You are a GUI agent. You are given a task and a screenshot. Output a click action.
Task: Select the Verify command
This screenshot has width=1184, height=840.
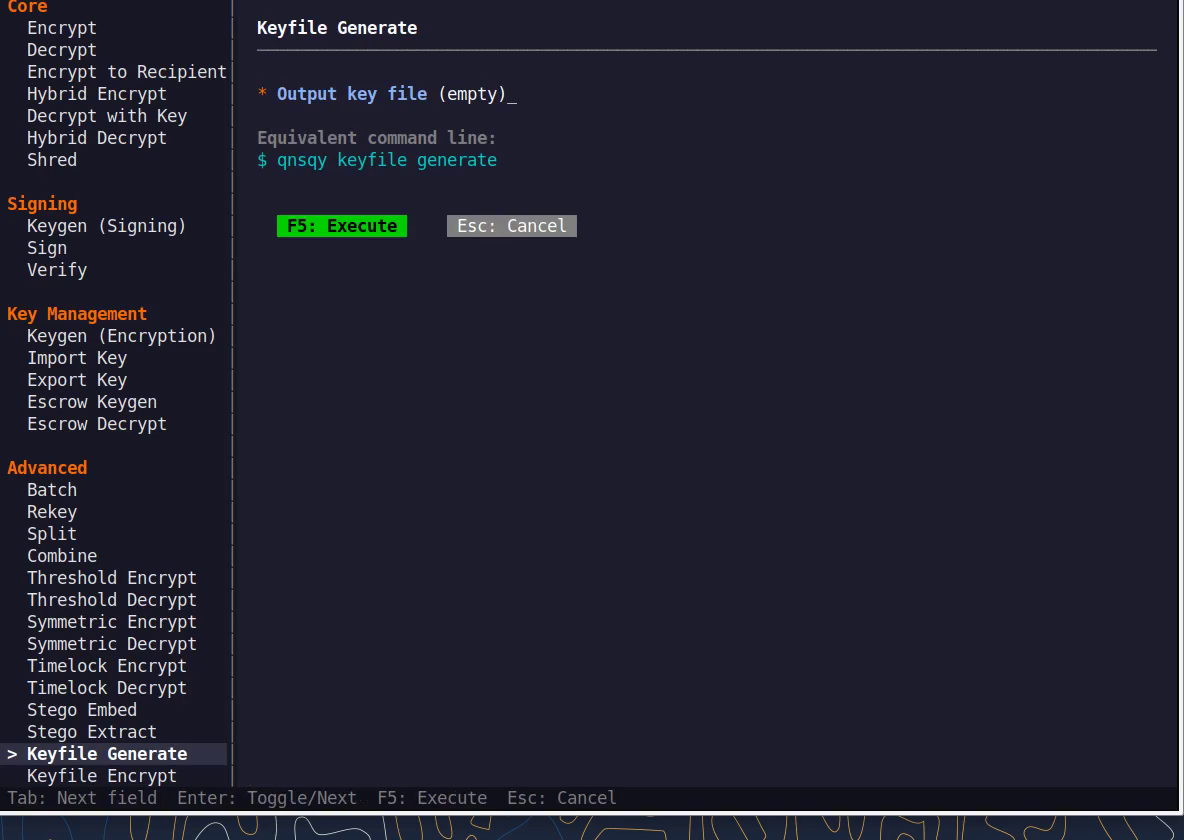[x=57, y=270]
